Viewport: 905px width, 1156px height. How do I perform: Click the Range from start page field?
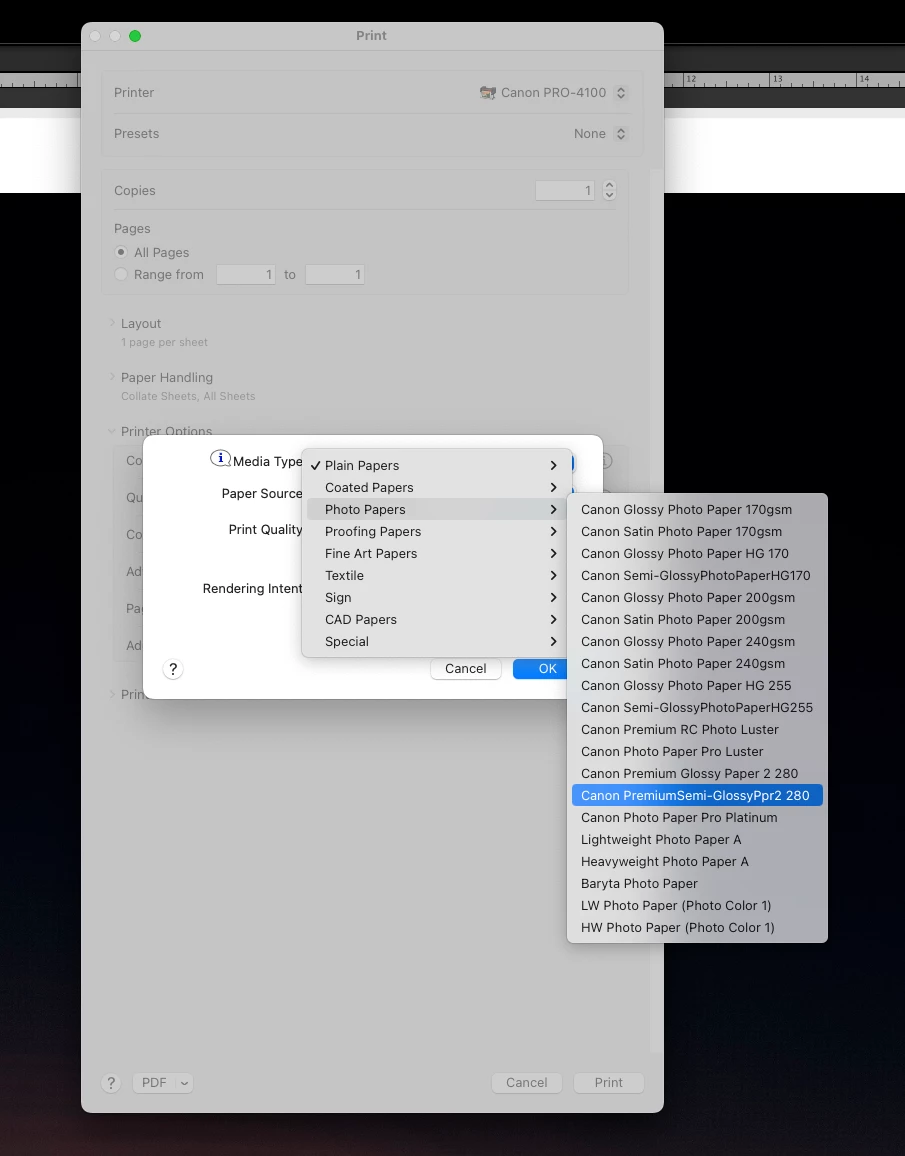245,274
